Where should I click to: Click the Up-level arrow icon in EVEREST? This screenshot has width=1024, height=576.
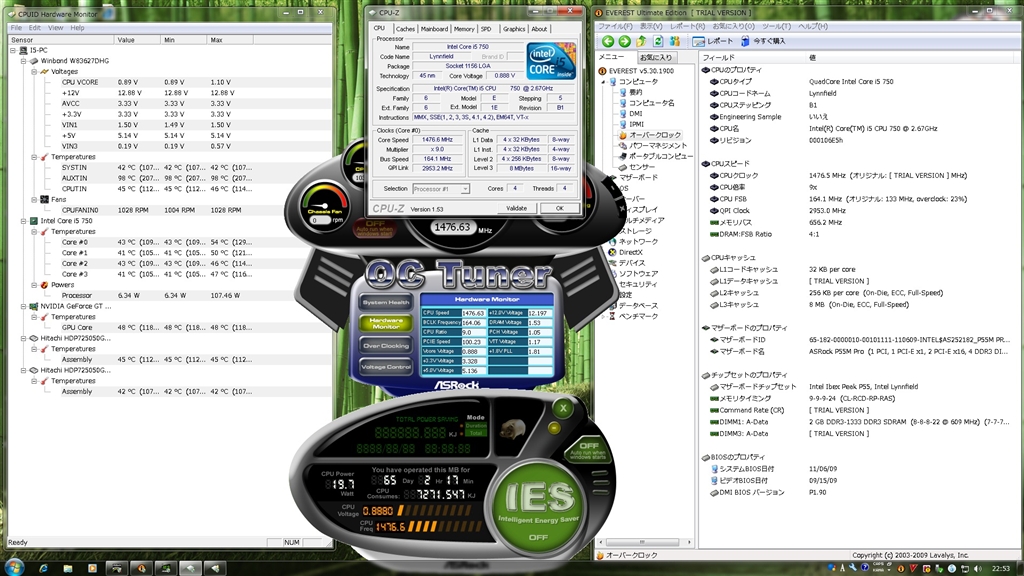(641, 41)
